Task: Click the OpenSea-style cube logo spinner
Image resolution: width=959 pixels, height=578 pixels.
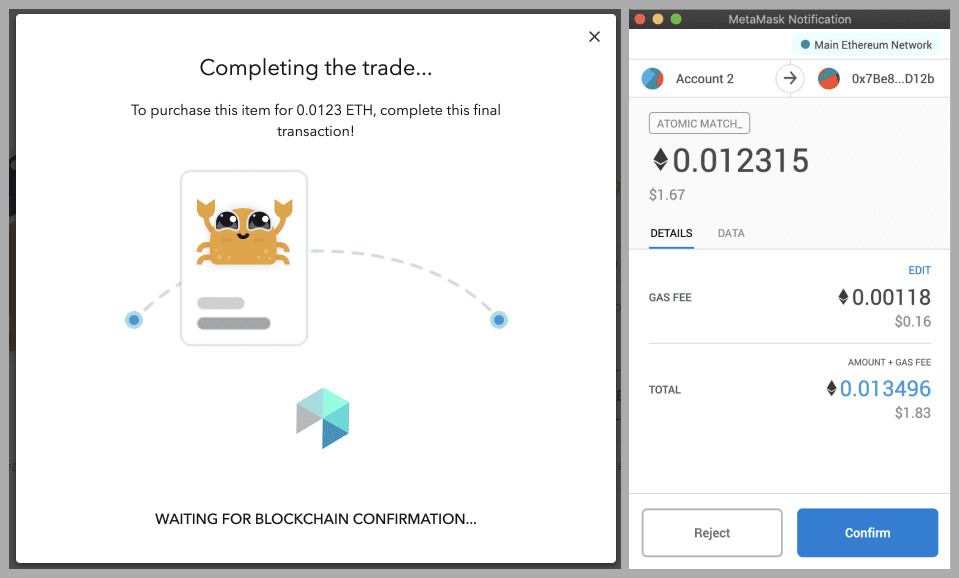Action: tap(323, 418)
